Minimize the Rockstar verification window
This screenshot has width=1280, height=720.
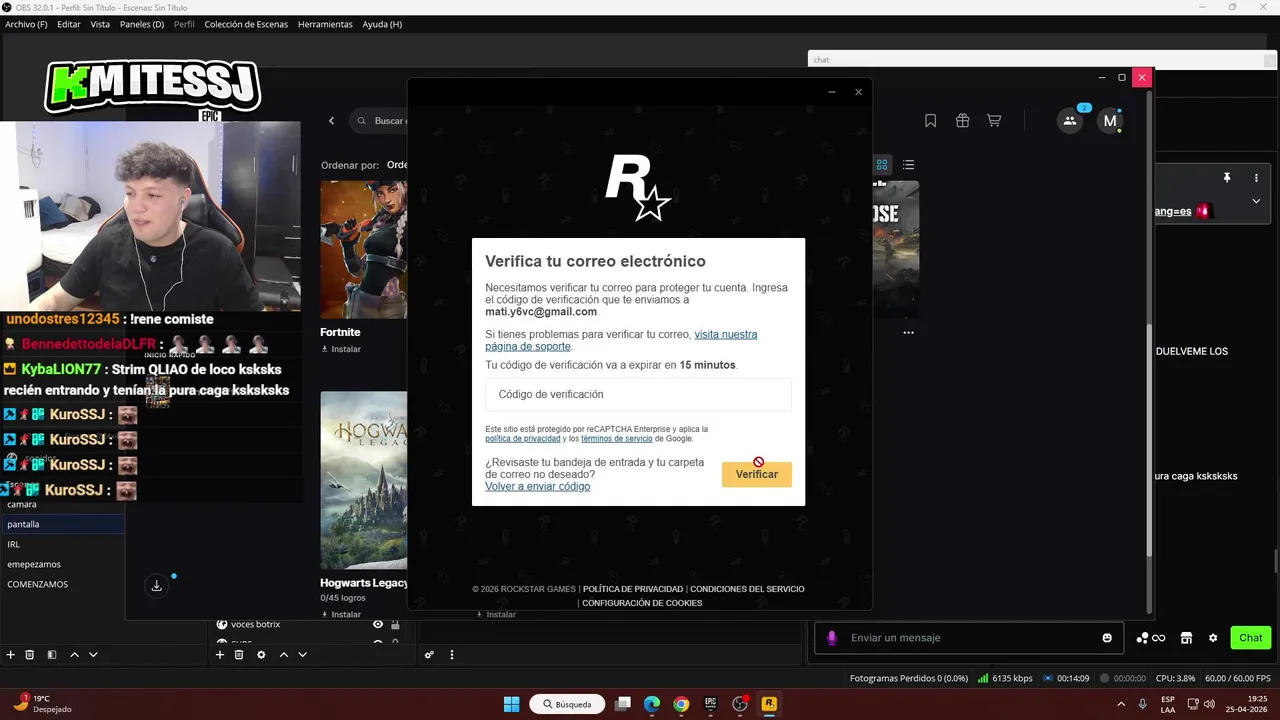[832, 92]
